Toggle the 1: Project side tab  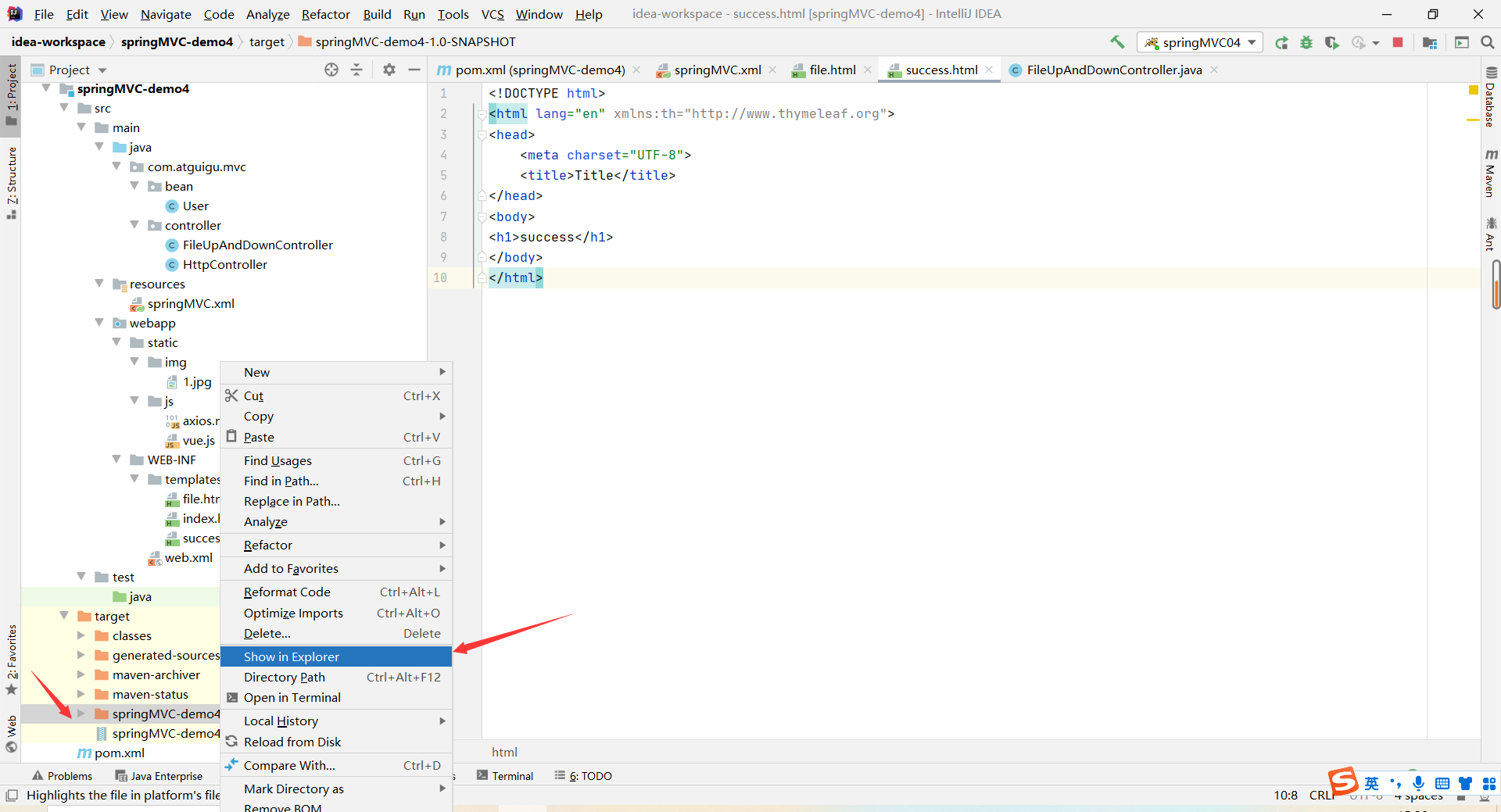click(11, 95)
